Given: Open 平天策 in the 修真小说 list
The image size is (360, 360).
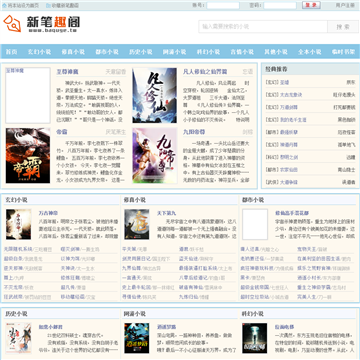Looking at the screenshot, I should pyautogui.click(x=129, y=249).
